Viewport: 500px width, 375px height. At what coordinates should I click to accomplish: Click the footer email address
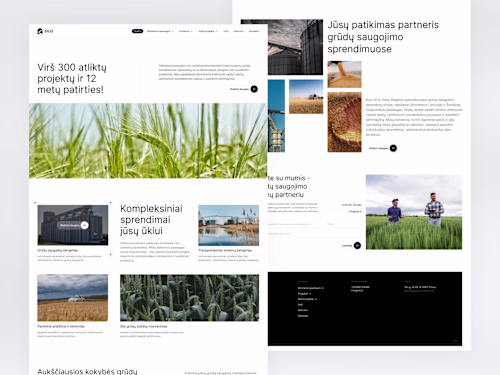coord(357,290)
